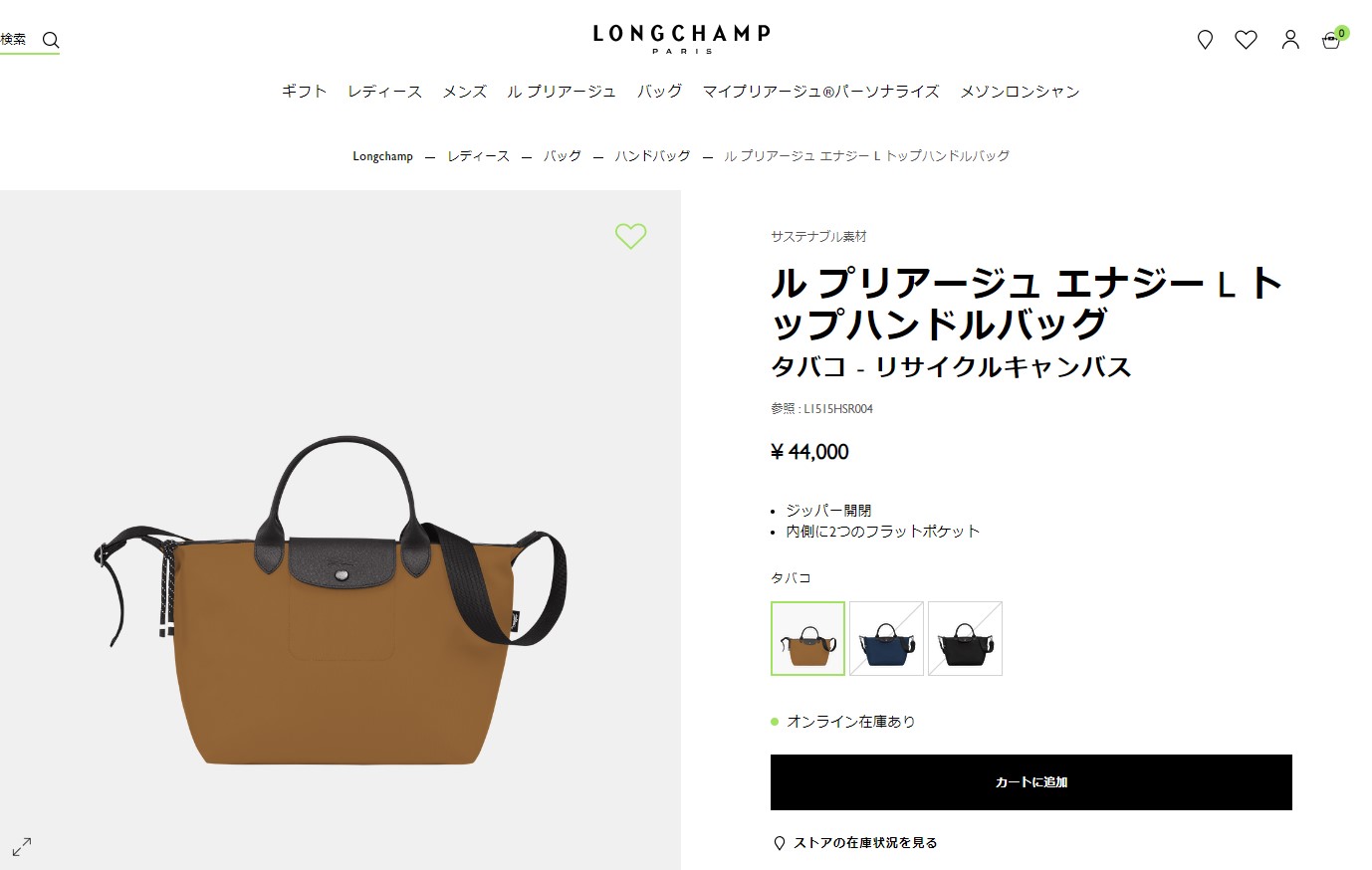
Task: Select the navy blue bag variant
Action: click(x=886, y=638)
